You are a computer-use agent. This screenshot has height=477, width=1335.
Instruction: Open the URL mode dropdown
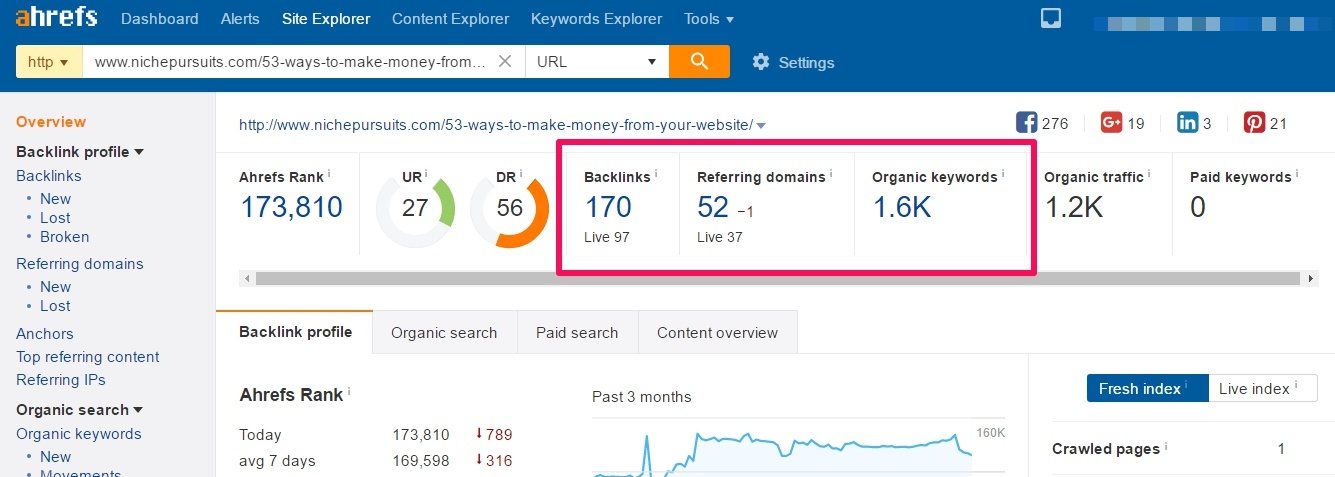597,61
